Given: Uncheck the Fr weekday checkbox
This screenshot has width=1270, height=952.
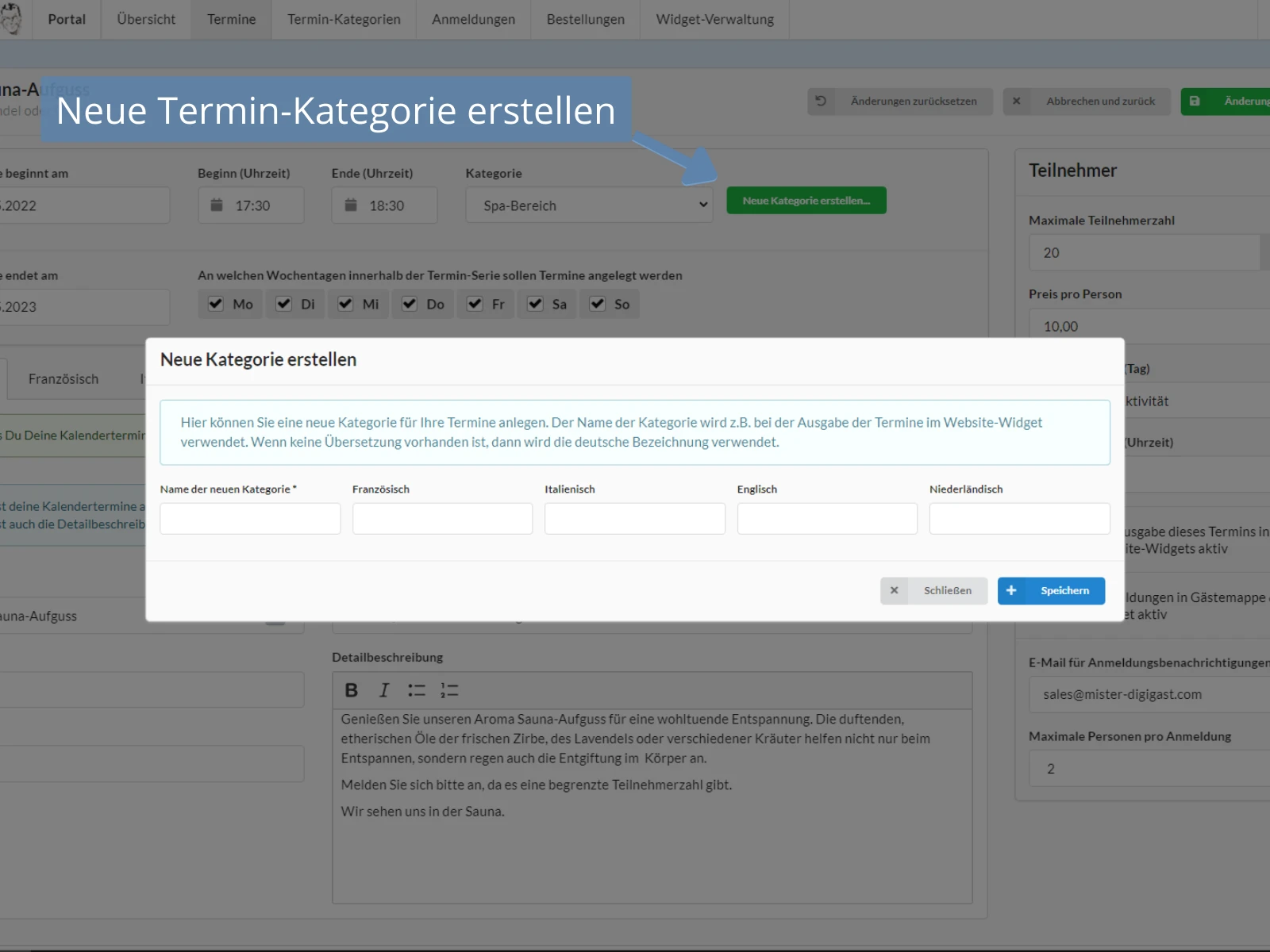Looking at the screenshot, I should (x=475, y=304).
